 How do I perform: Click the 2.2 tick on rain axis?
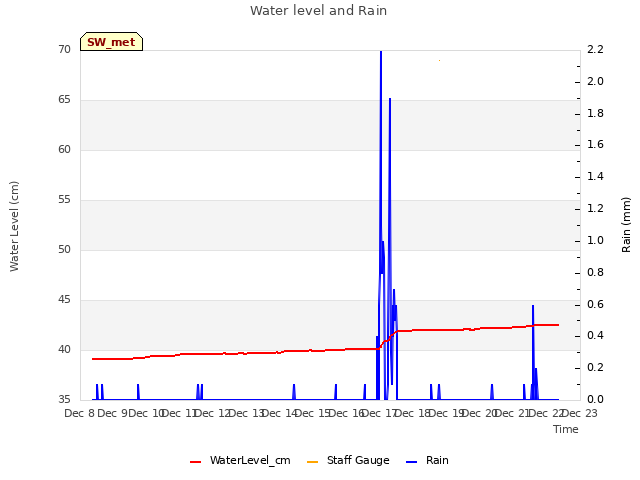pos(595,49)
